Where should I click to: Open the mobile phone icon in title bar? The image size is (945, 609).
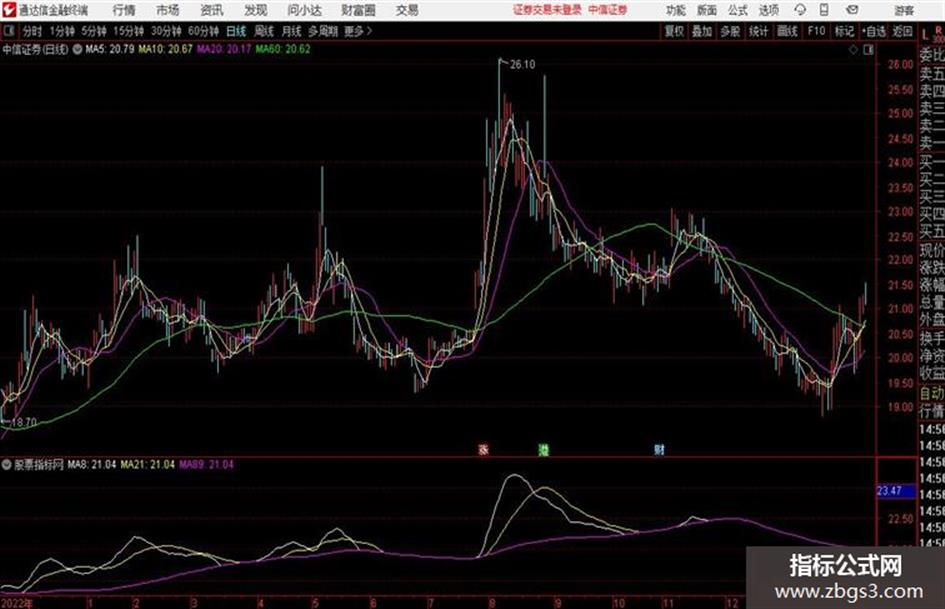click(824, 10)
